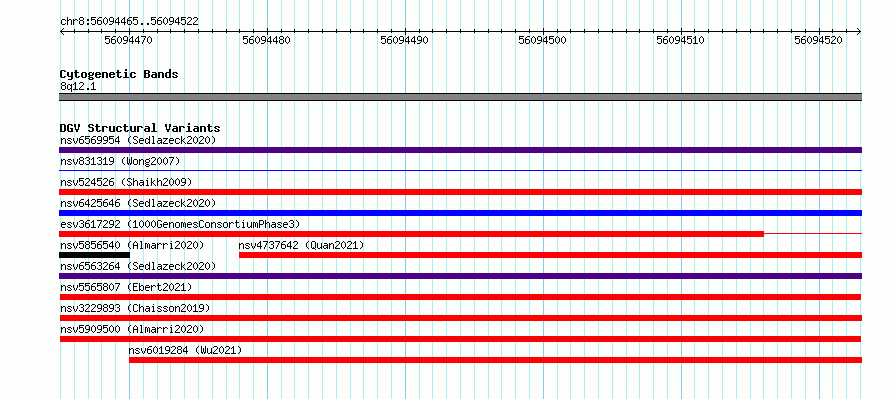Click ruler position 56094520

(818, 40)
